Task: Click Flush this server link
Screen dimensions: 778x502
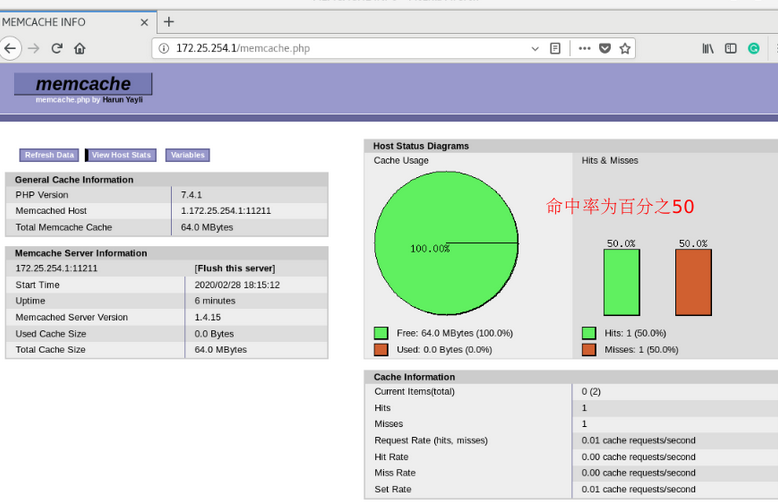Action: pos(235,268)
